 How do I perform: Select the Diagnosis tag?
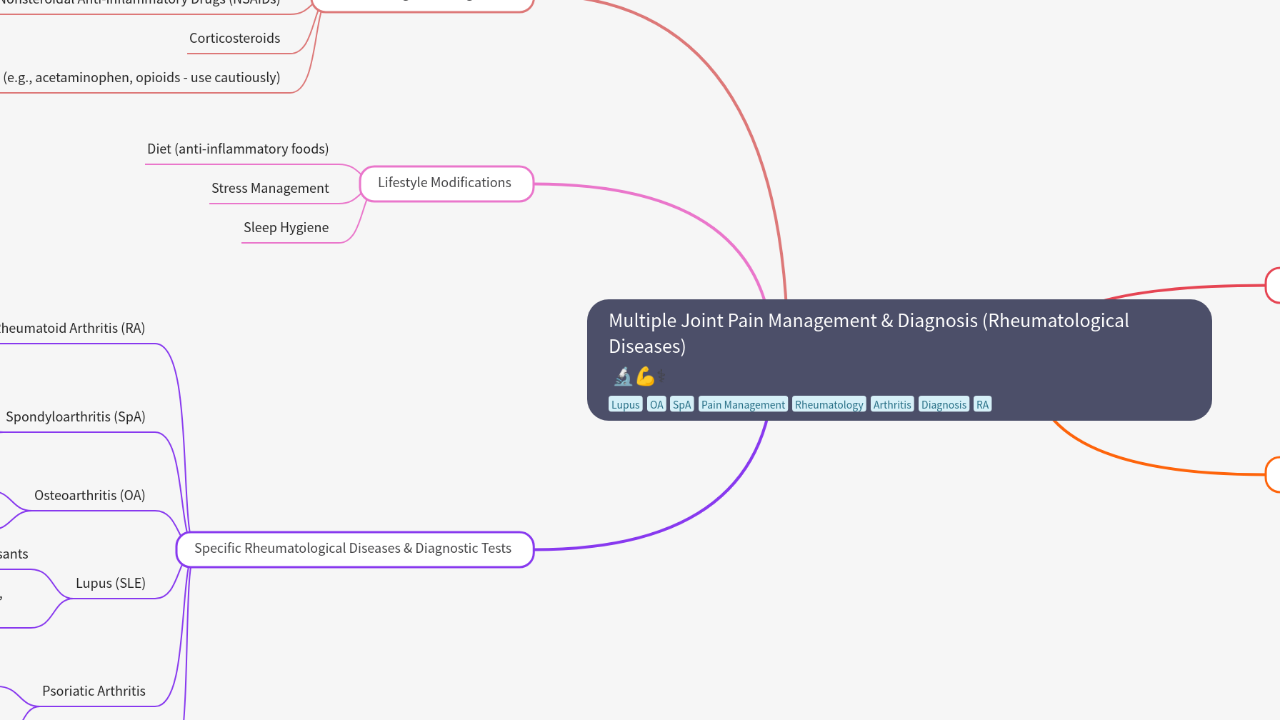[x=944, y=404]
